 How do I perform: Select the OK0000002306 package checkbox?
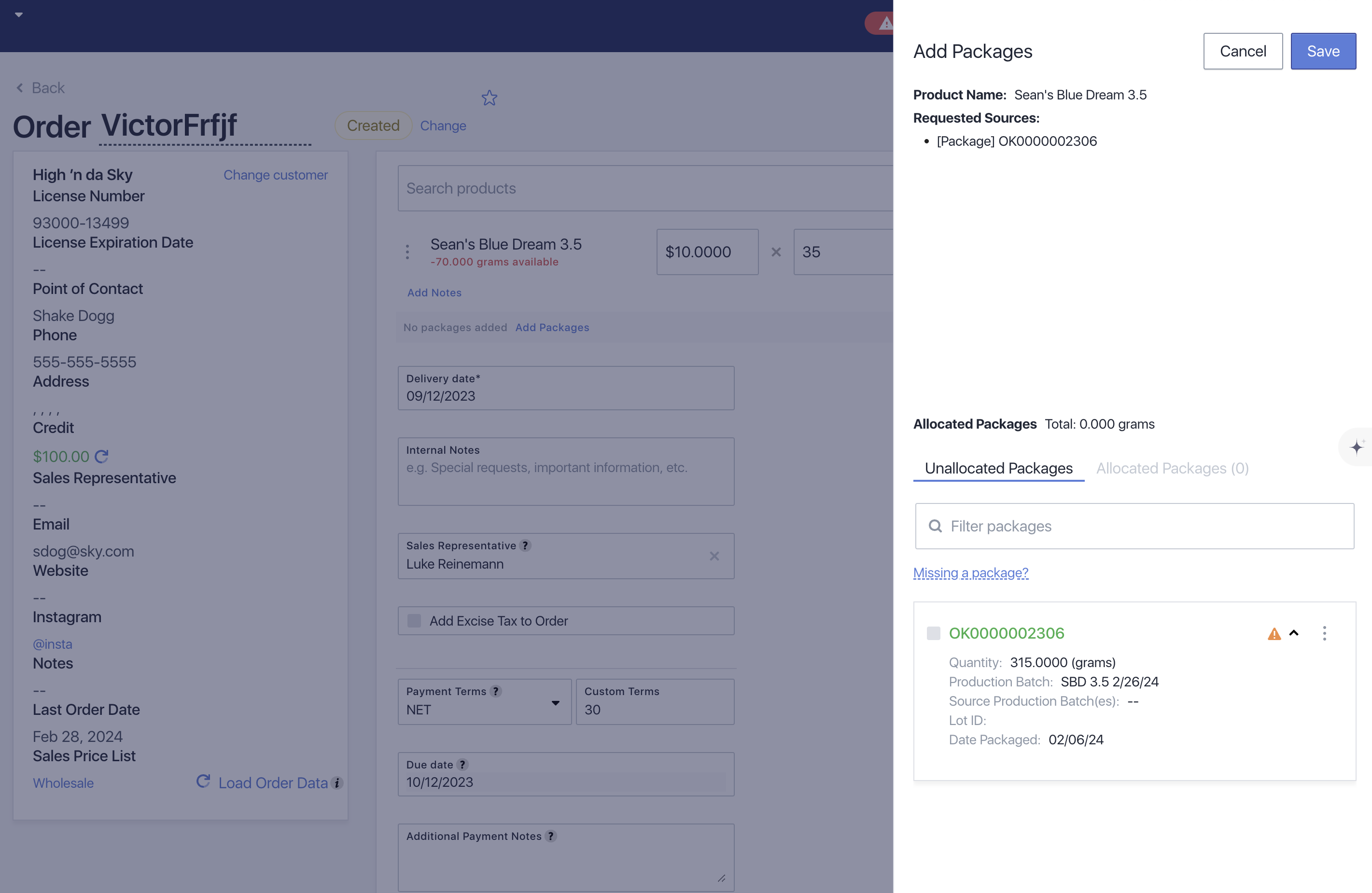click(x=933, y=633)
